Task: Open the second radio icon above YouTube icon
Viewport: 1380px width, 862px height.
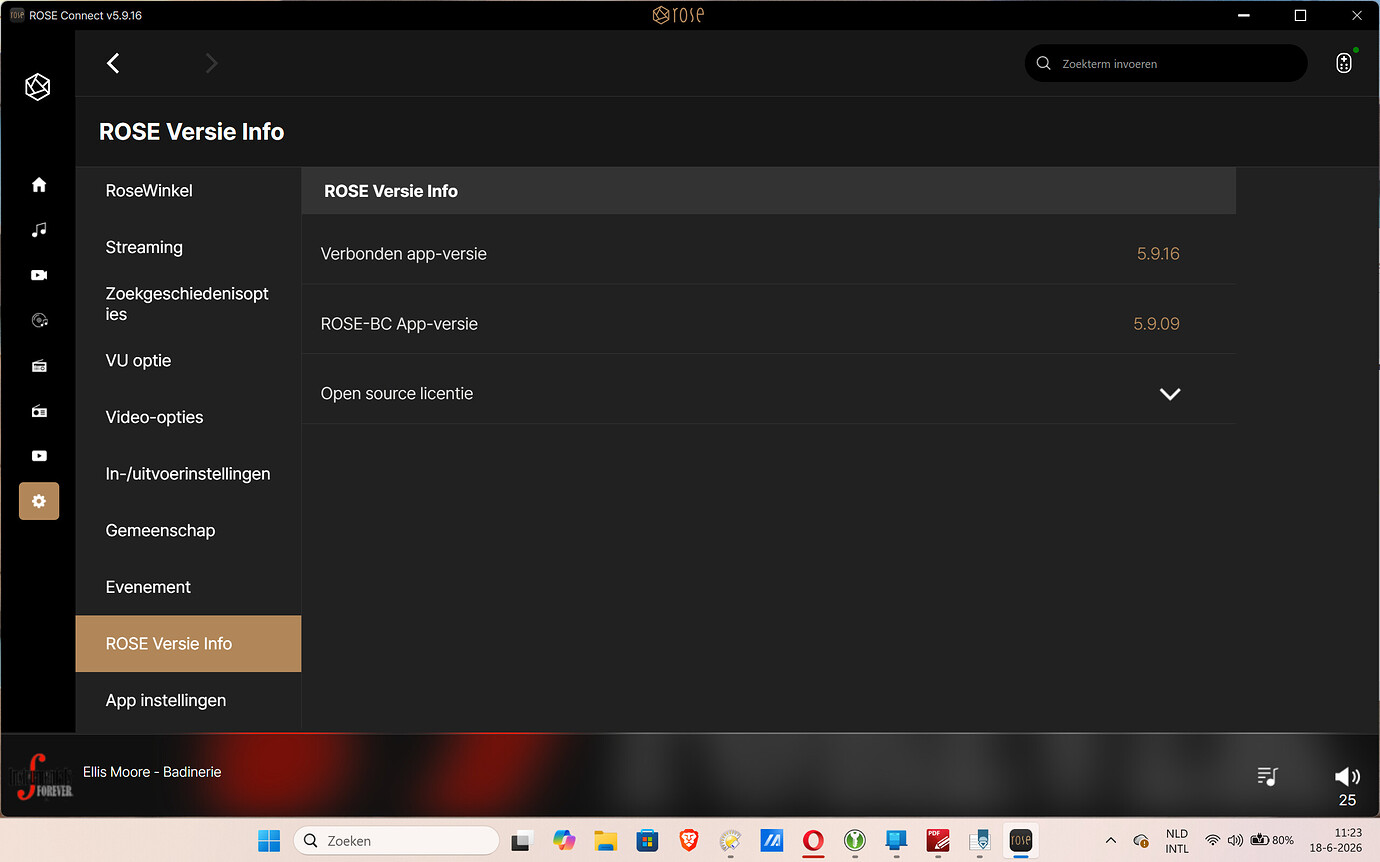Action: point(39,411)
